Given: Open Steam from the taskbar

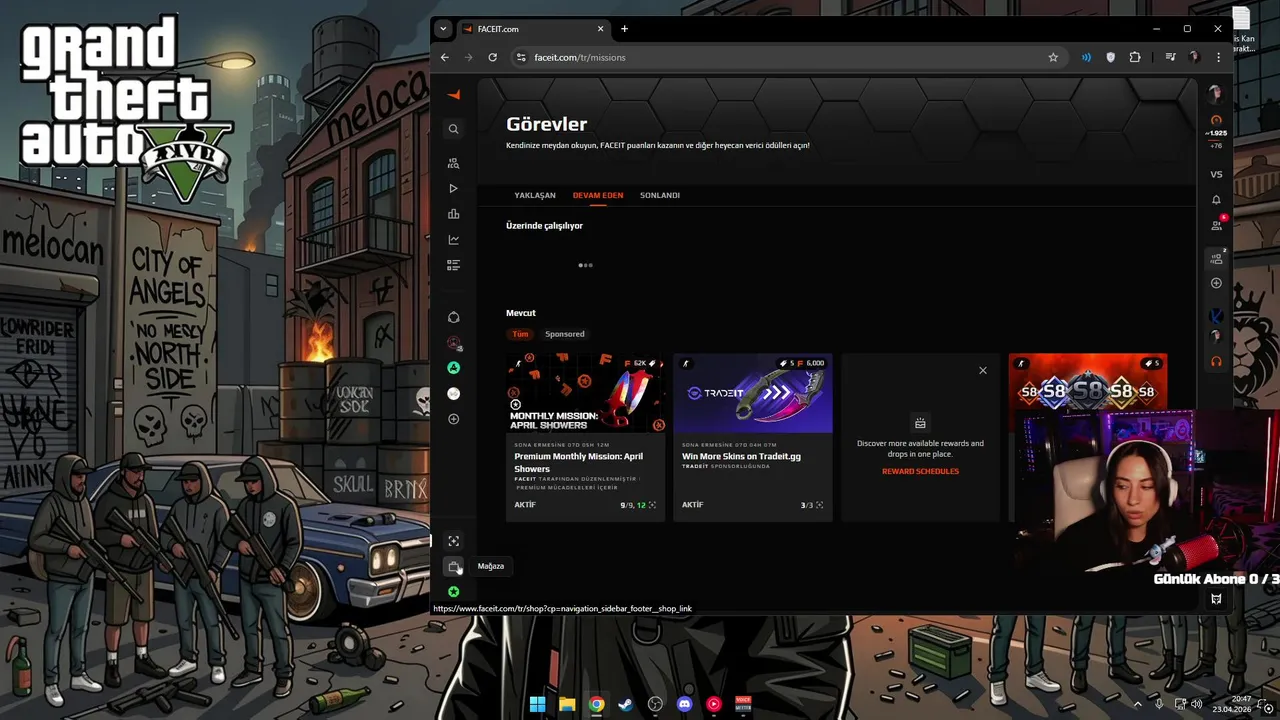Looking at the screenshot, I should pyautogui.click(x=625, y=704).
